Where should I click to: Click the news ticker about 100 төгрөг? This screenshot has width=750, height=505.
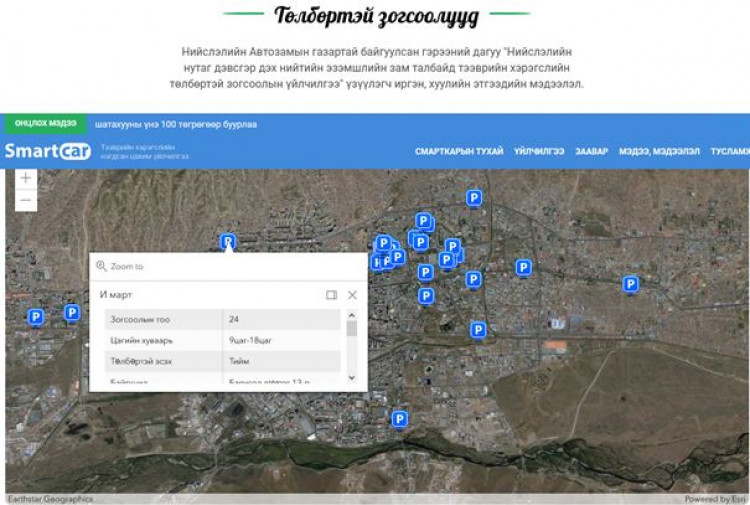pyautogui.click(x=176, y=124)
